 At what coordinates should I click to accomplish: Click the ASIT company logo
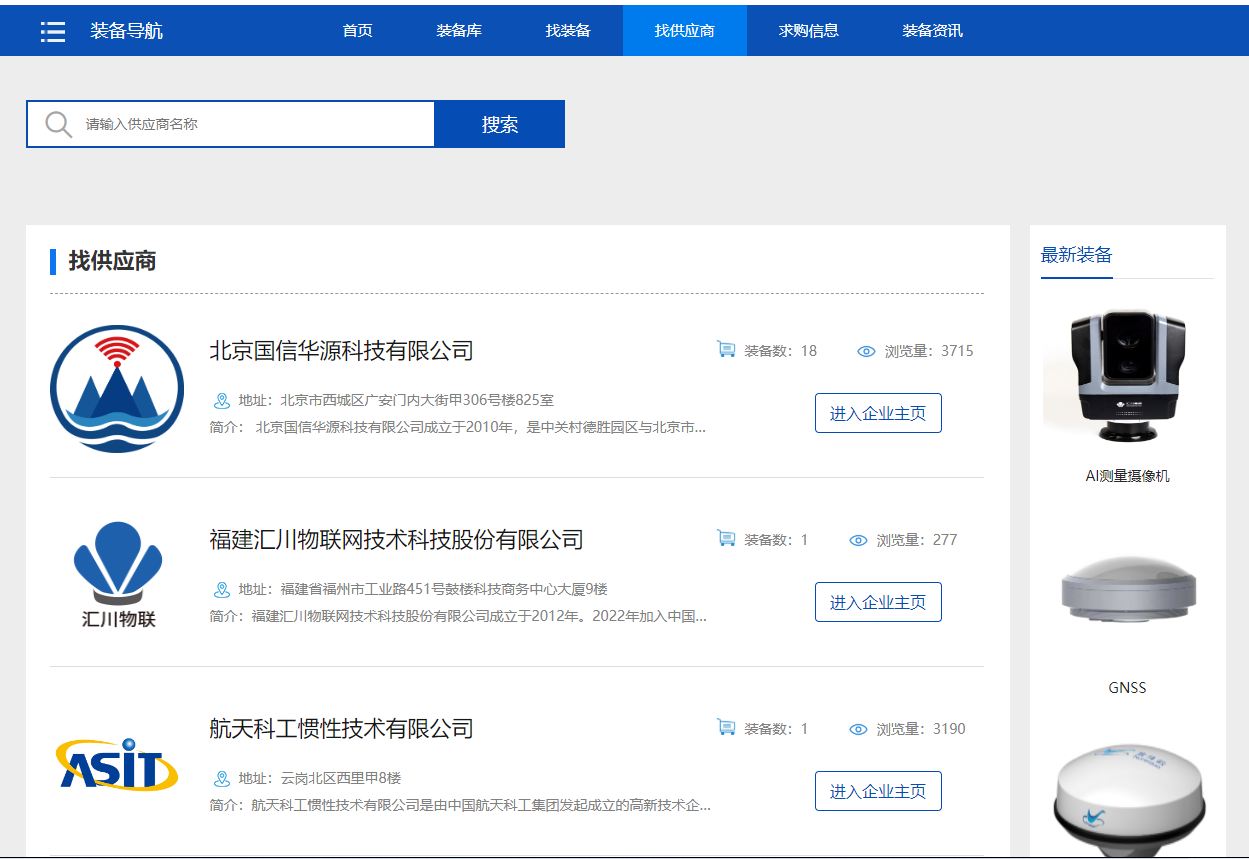[117, 764]
